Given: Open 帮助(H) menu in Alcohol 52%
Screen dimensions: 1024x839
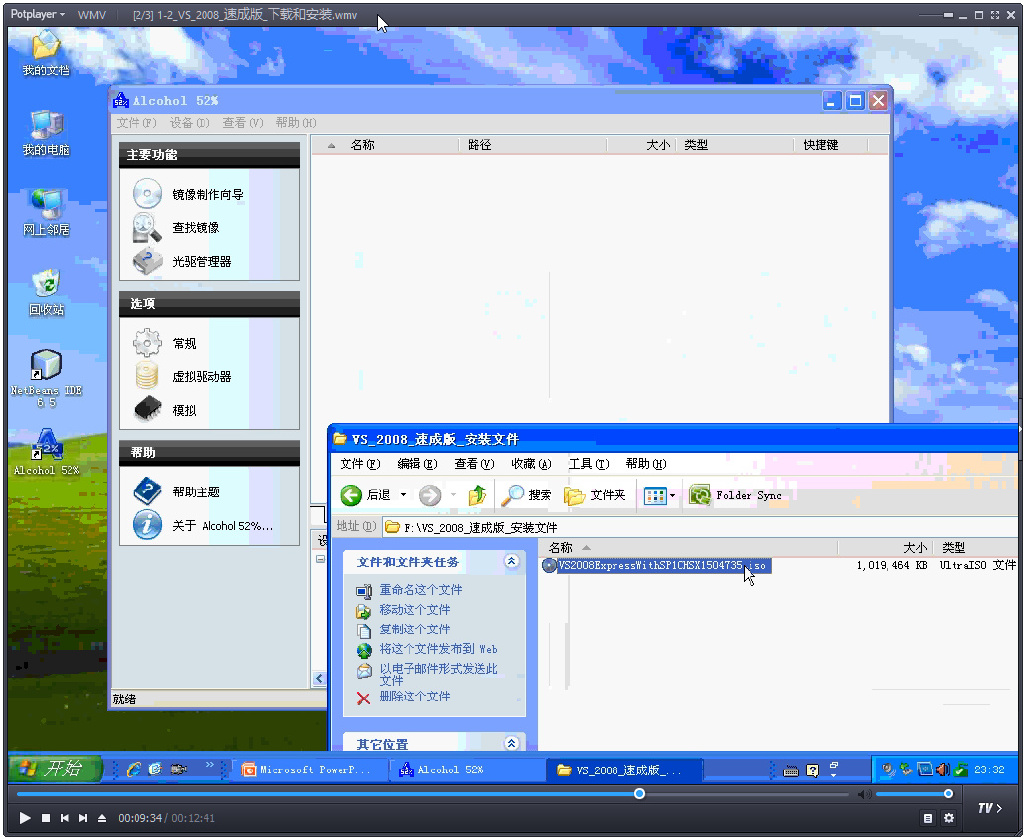Looking at the screenshot, I should pos(296,123).
